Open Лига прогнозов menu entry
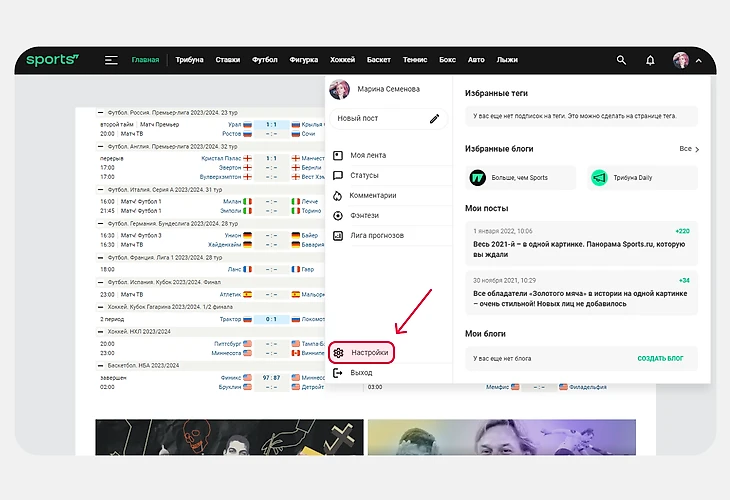Viewport: 730px width, 500px height. (x=377, y=235)
